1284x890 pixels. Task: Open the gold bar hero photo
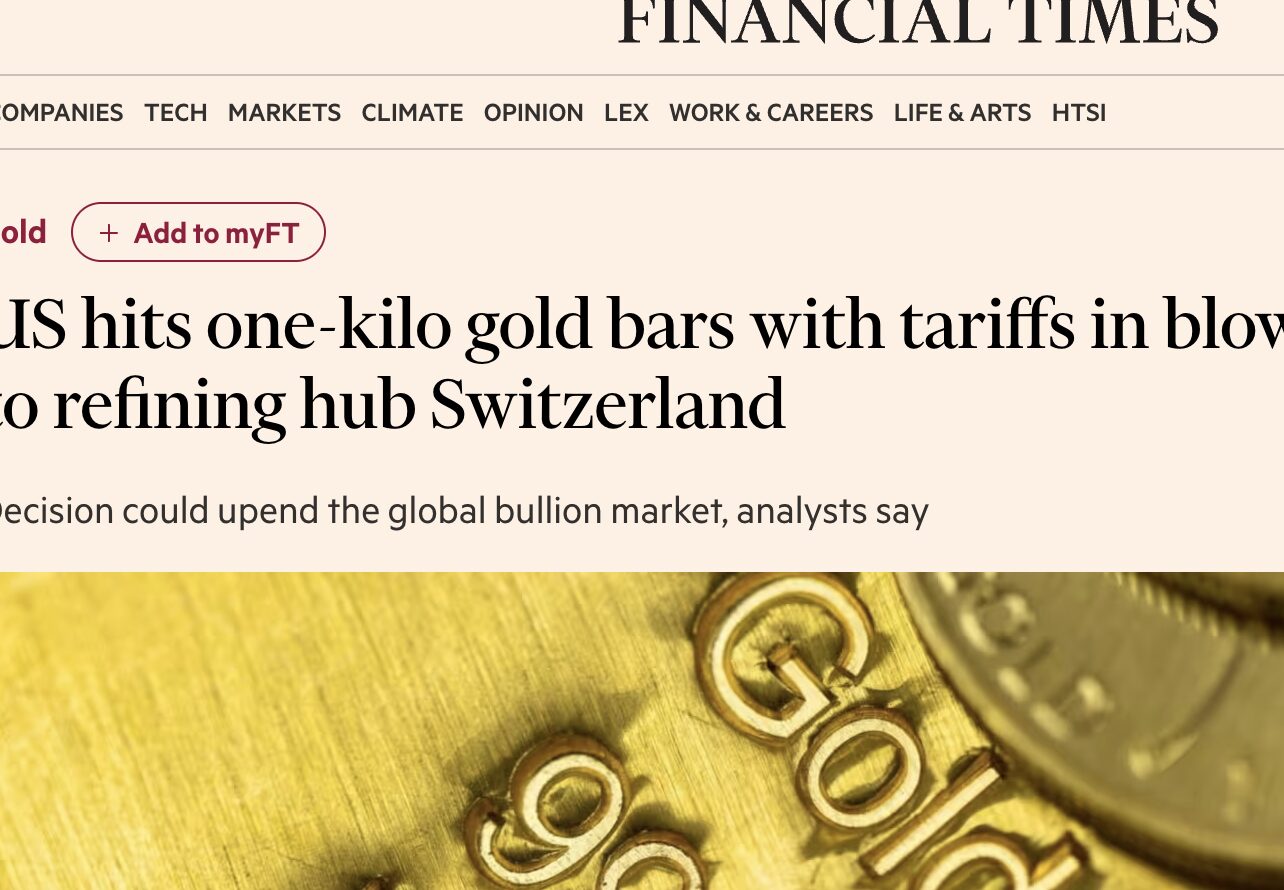coord(642,731)
